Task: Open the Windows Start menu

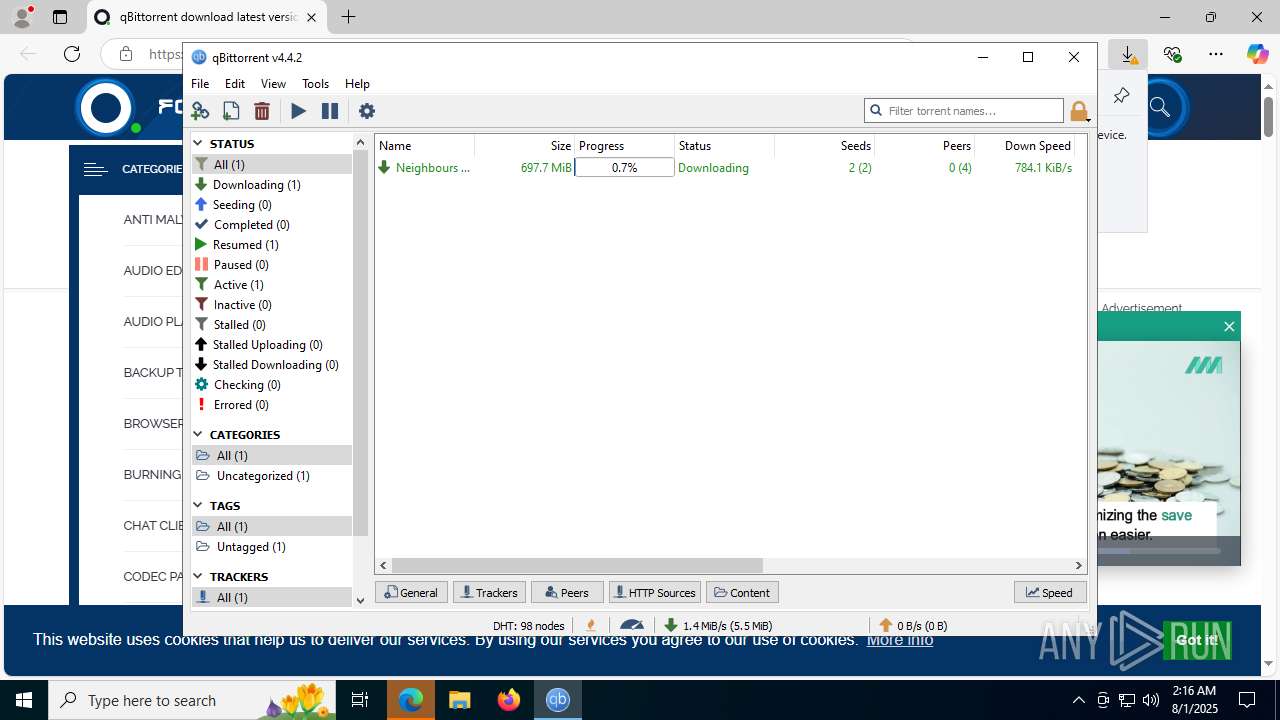Action: pos(24,700)
